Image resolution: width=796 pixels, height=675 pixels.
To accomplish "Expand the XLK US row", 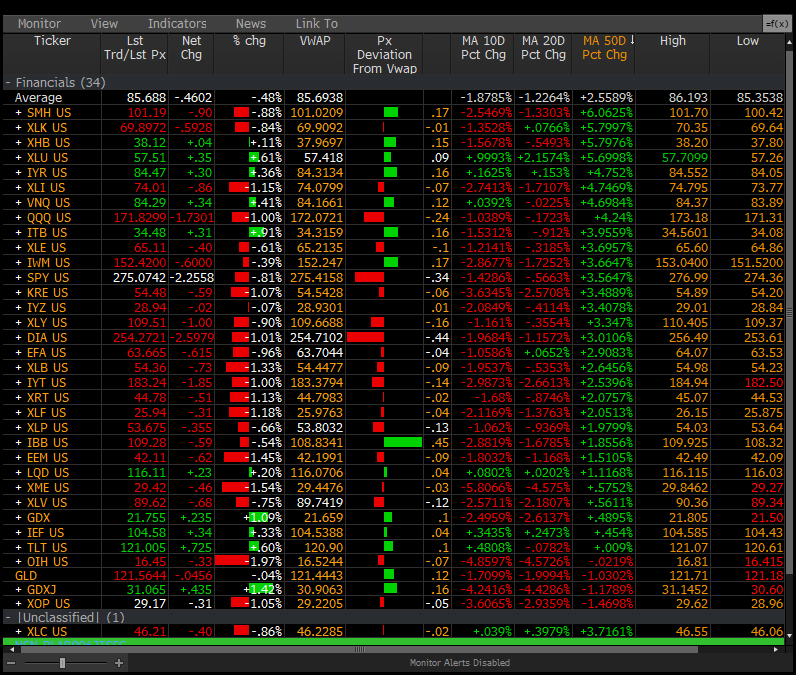I will (19, 128).
